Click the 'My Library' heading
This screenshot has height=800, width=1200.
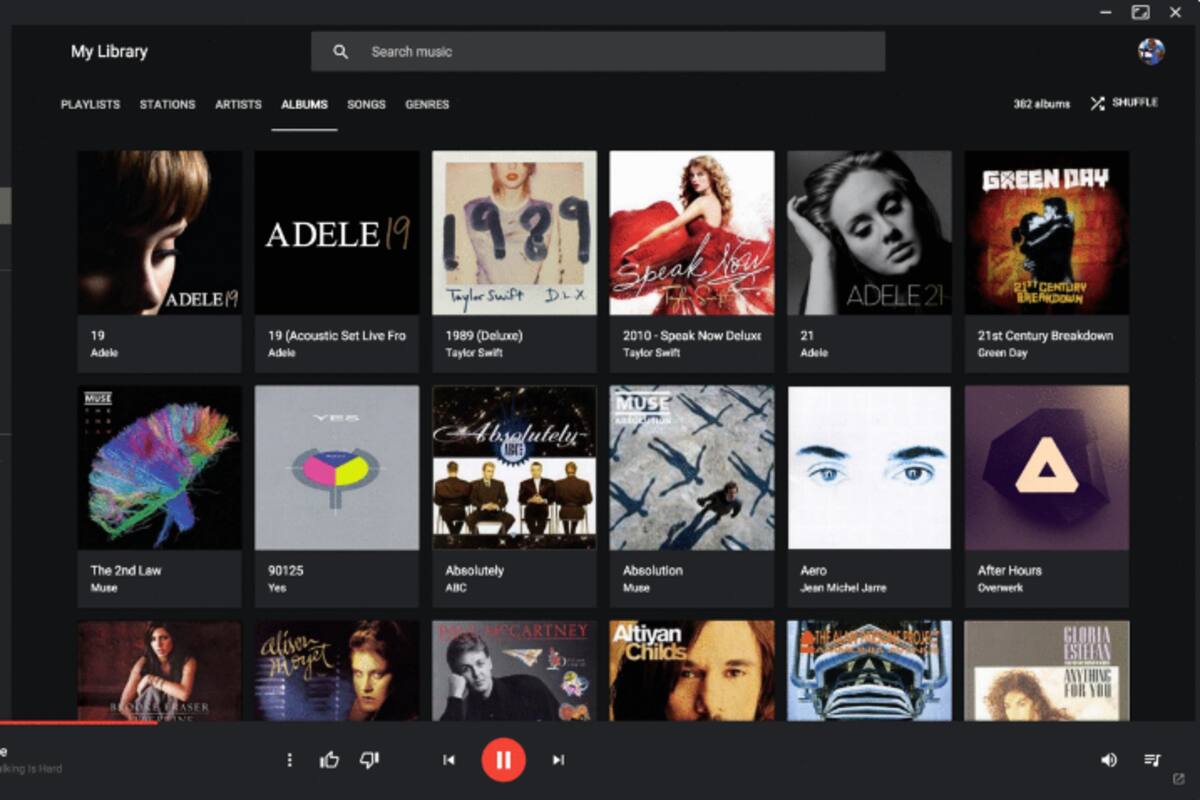(109, 51)
